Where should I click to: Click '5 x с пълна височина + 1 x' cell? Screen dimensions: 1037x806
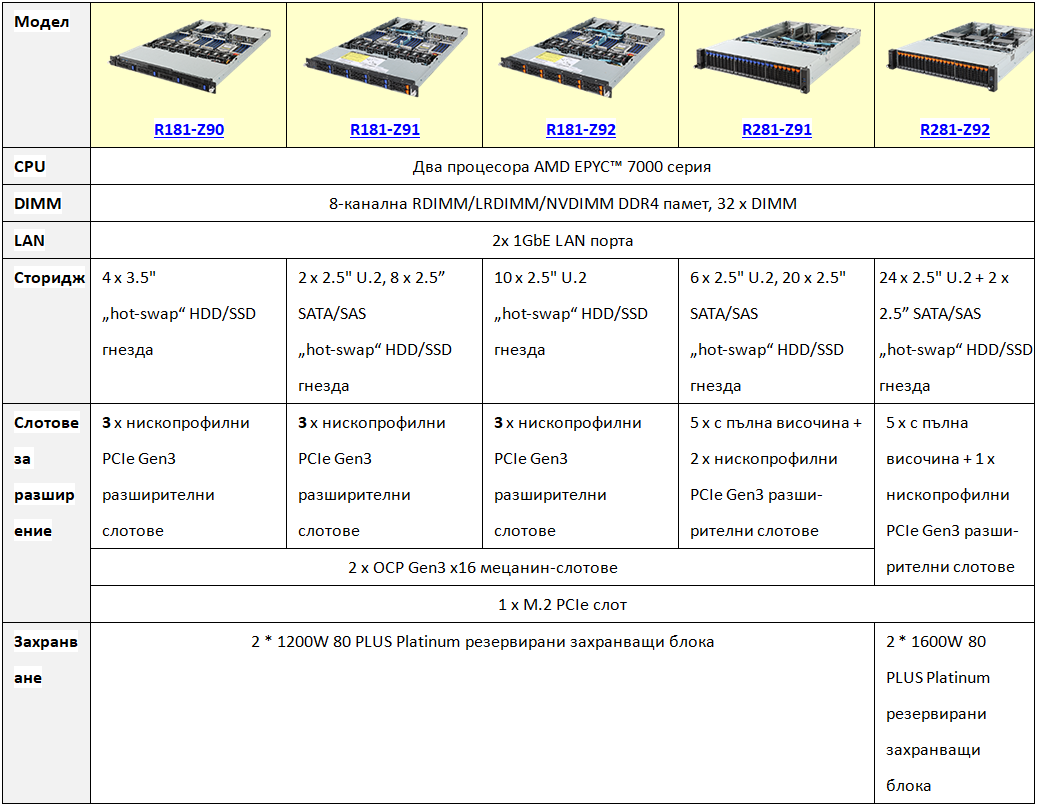pos(954,494)
